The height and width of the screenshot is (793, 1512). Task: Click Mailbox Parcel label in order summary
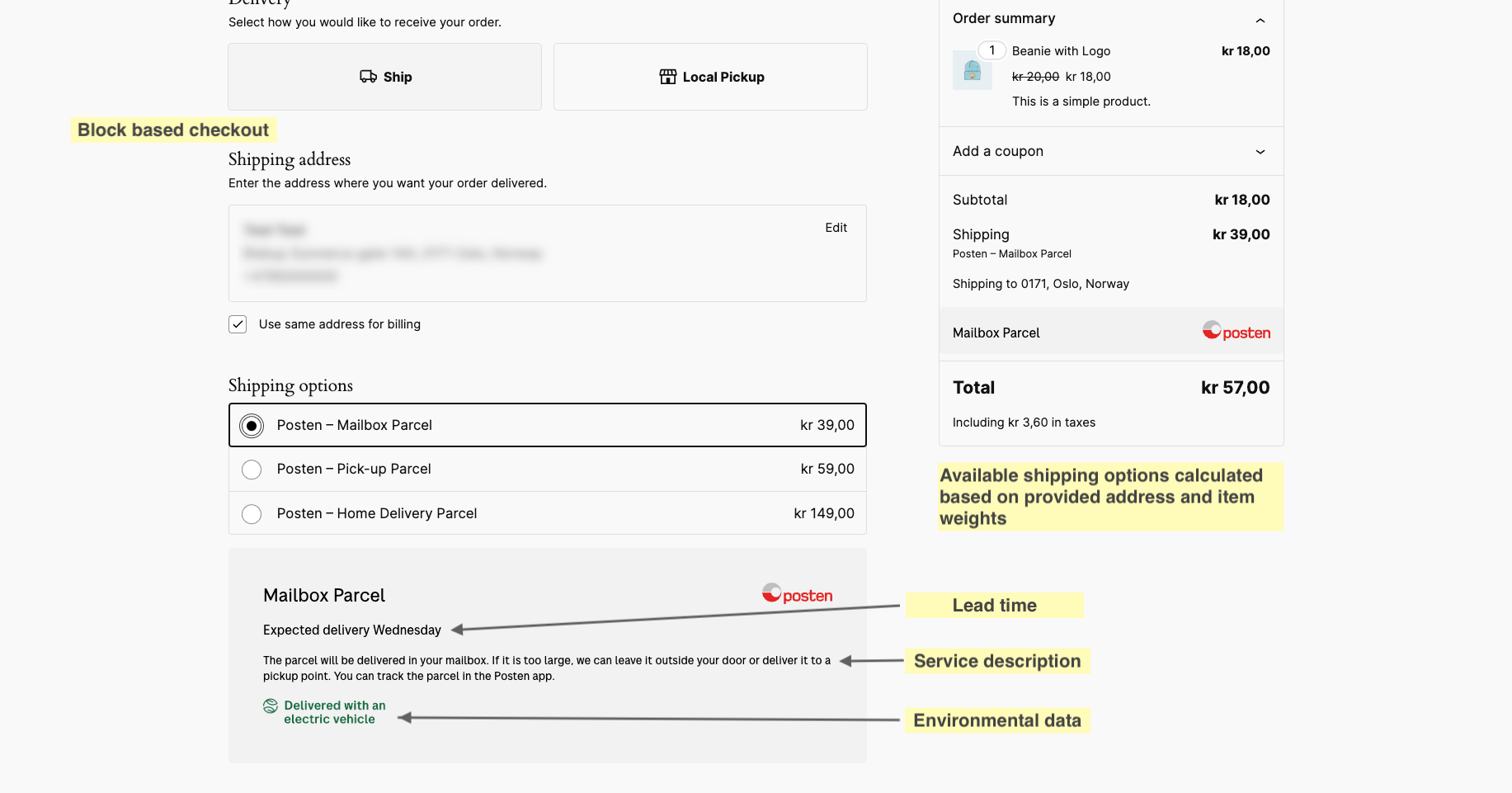(996, 333)
